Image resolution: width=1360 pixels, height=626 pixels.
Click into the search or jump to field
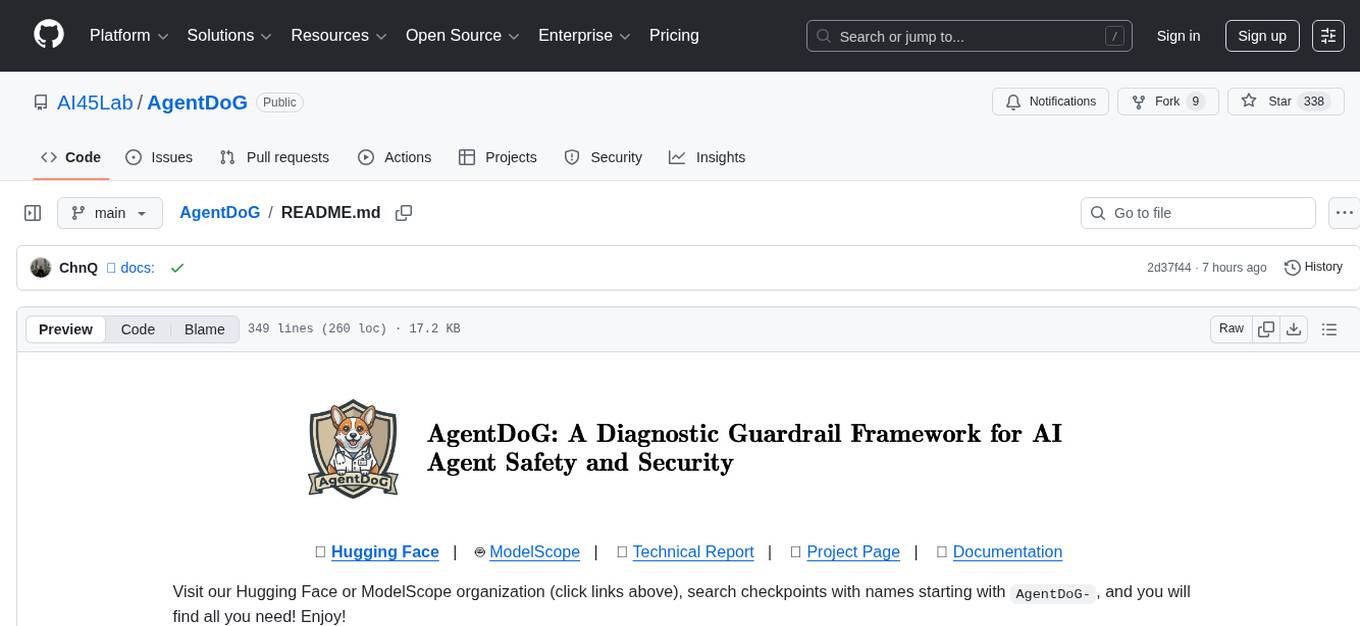(x=950, y=35)
